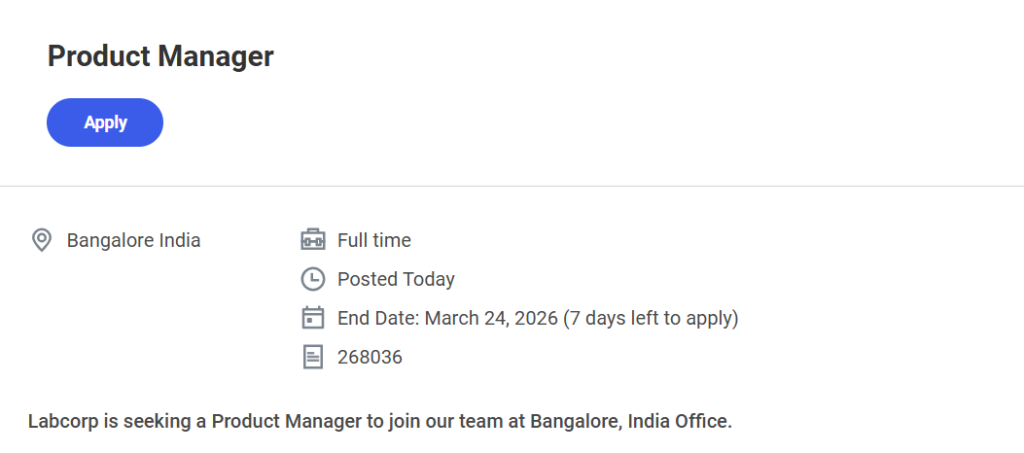
Task: Click the briefcase icon beside Full time
Action: click(313, 240)
